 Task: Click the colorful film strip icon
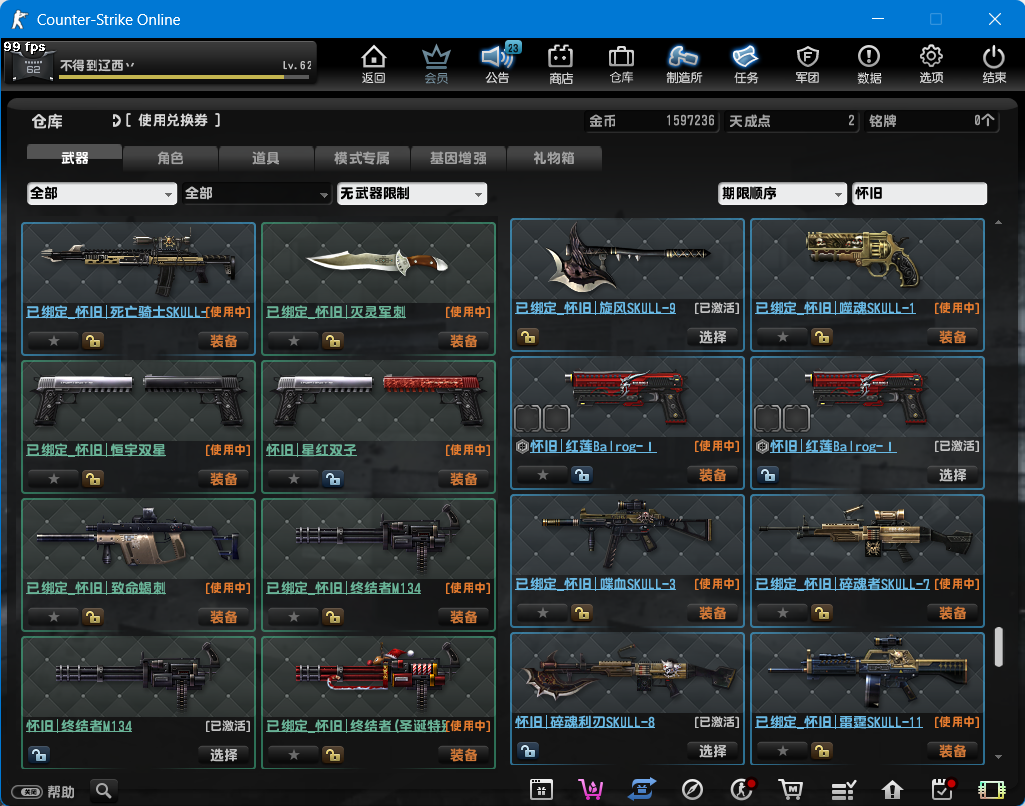pyautogui.click(x=992, y=790)
